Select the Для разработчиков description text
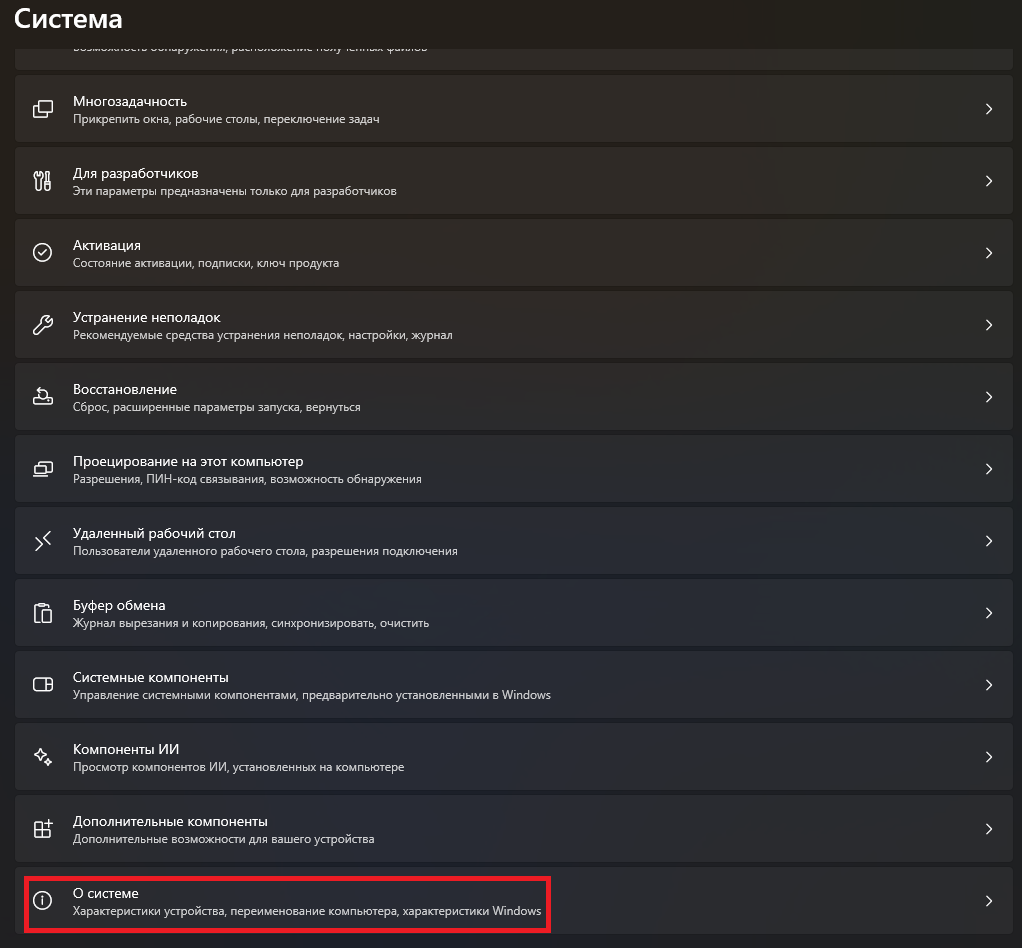This screenshot has width=1022, height=948. [x=235, y=191]
